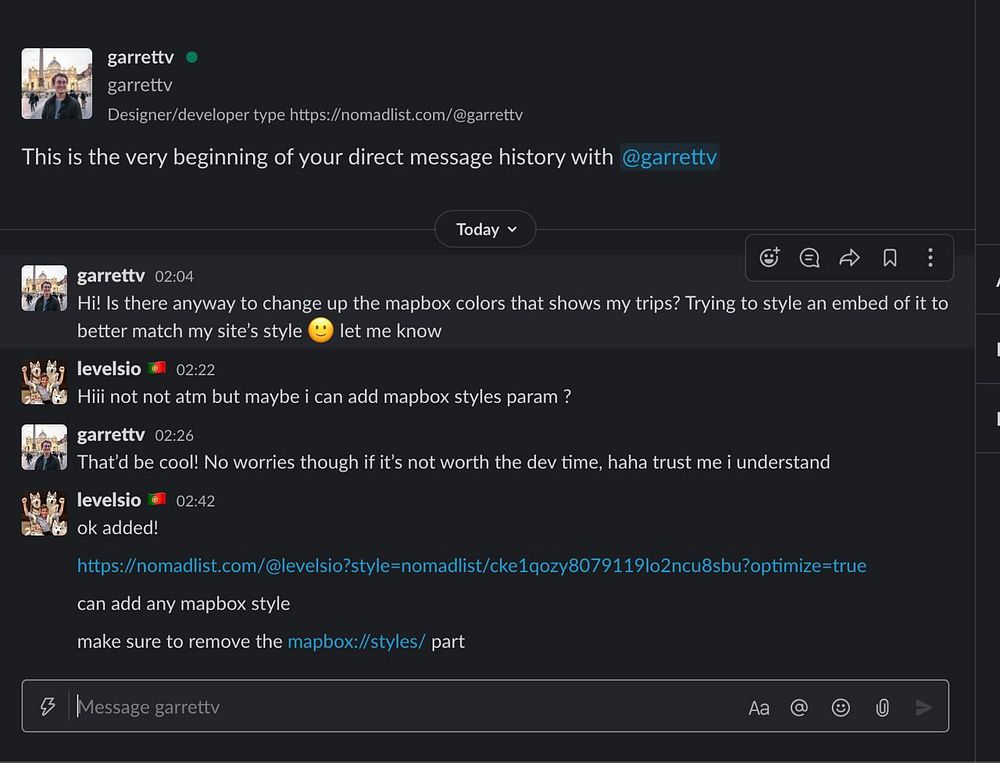Forward the message using share arrow
This screenshot has height=763, width=1000.
coord(850,258)
